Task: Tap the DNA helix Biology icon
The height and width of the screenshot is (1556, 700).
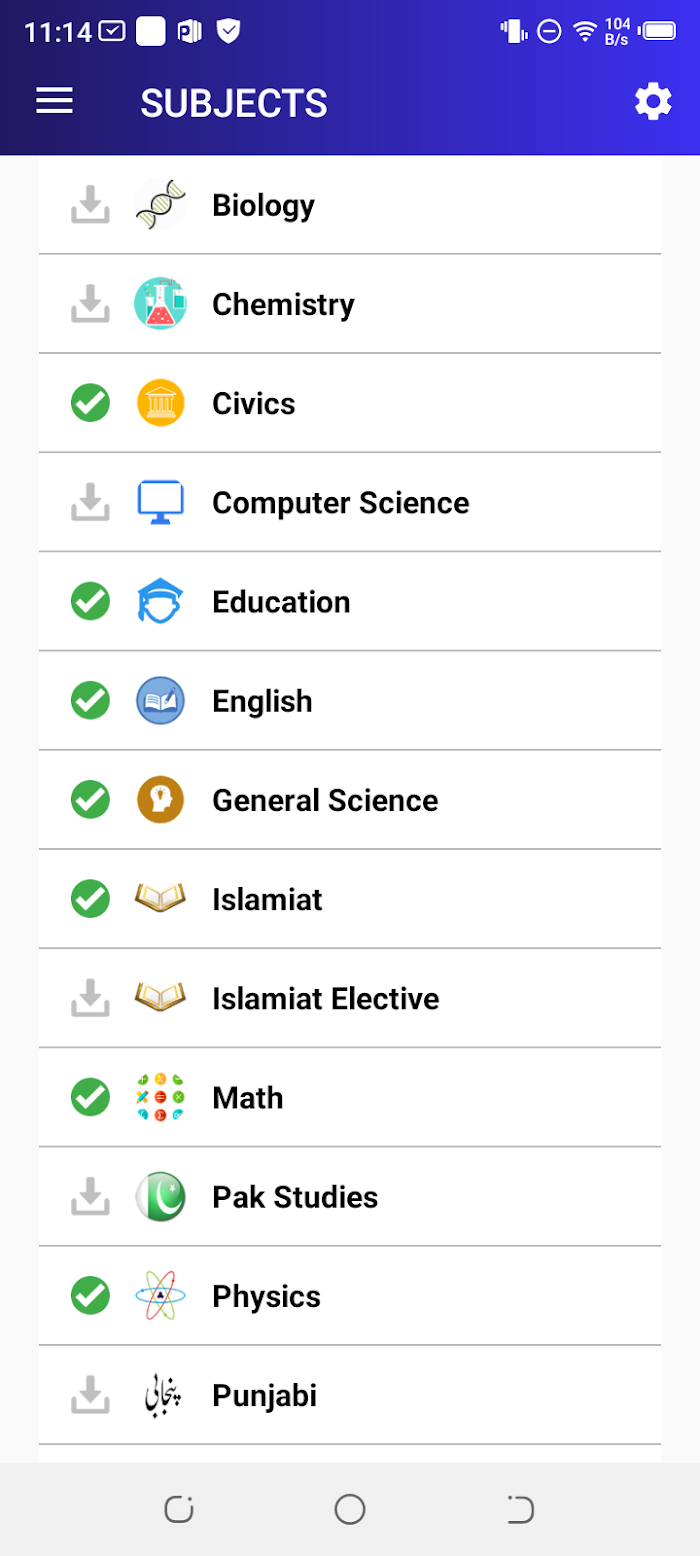Action: point(160,205)
